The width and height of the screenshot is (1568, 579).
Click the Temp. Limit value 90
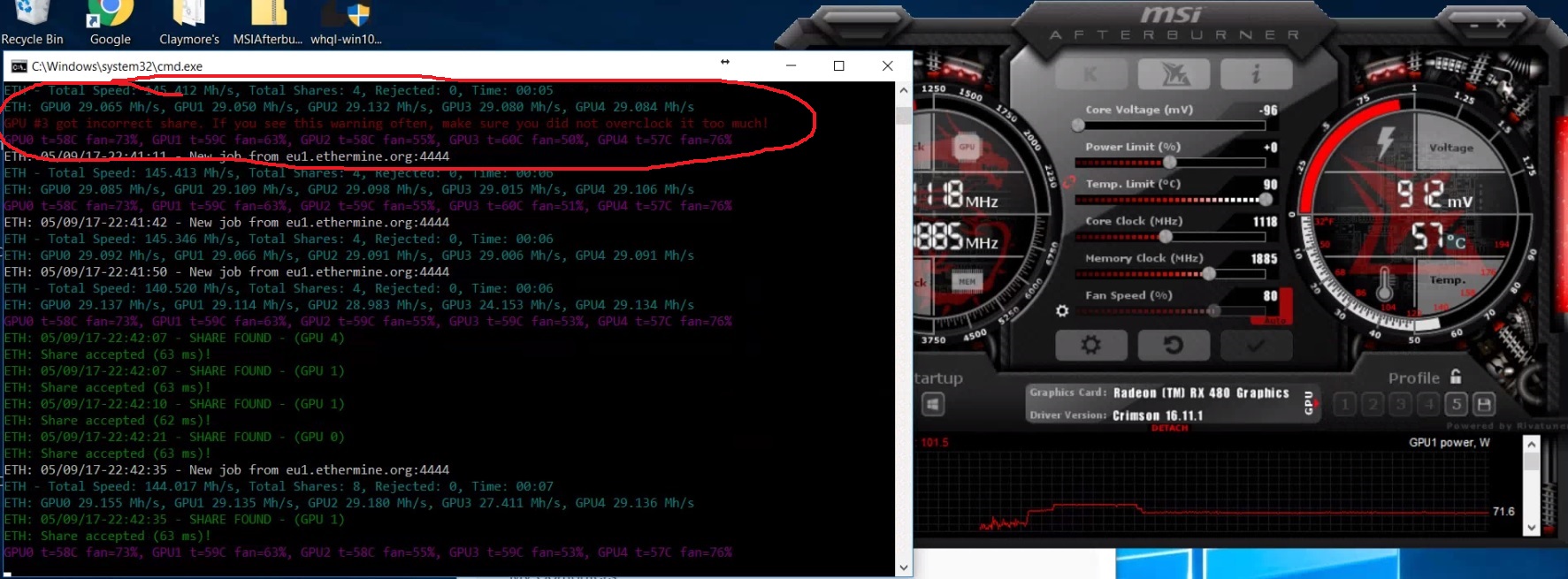[x=1271, y=185]
